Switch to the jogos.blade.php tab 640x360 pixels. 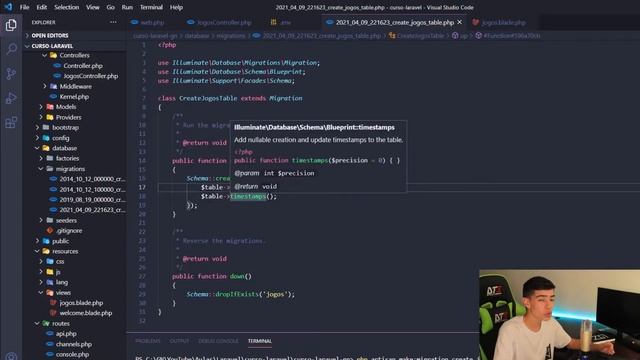point(504,22)
